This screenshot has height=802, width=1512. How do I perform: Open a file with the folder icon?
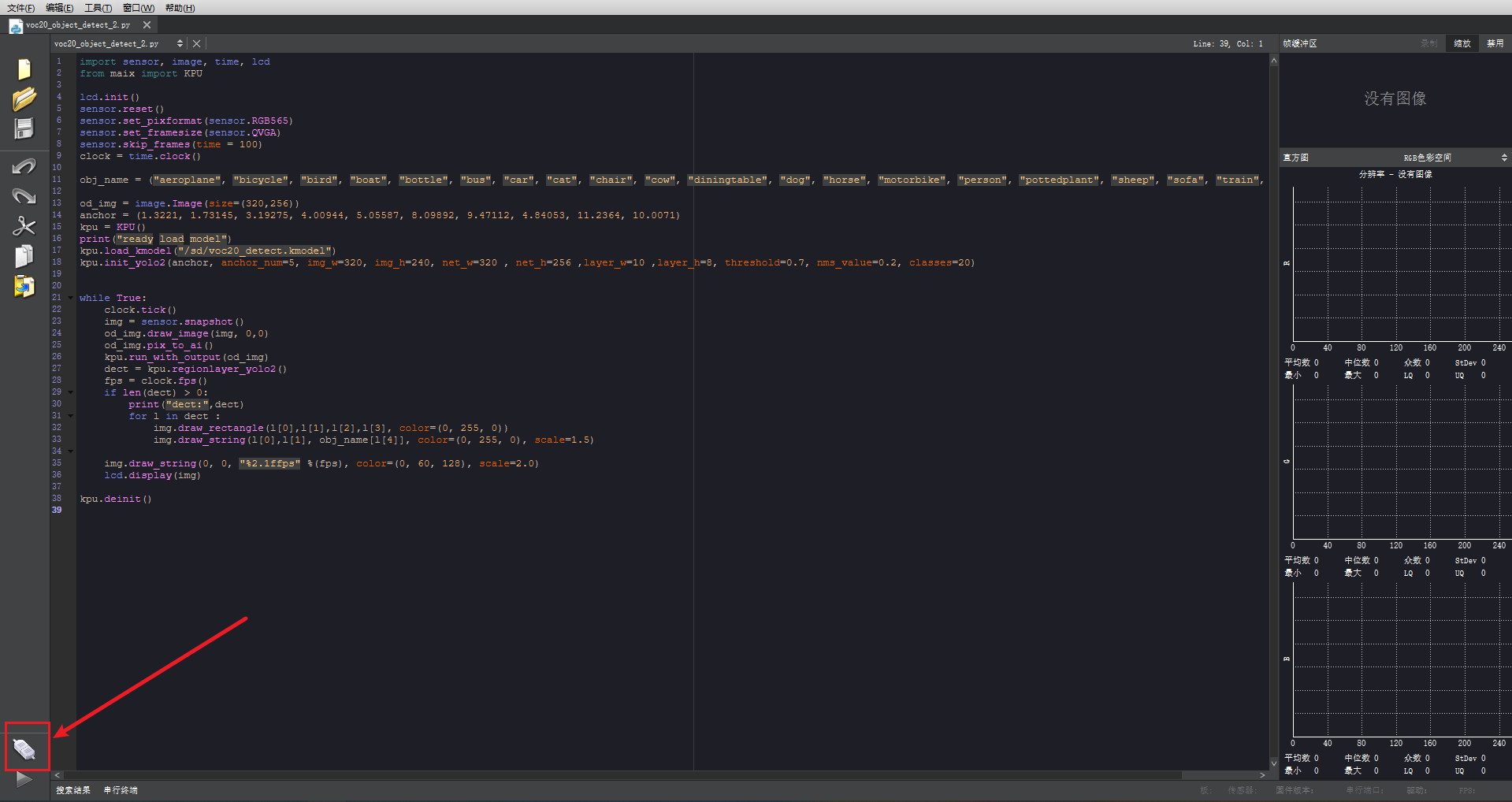click(24, 99)
